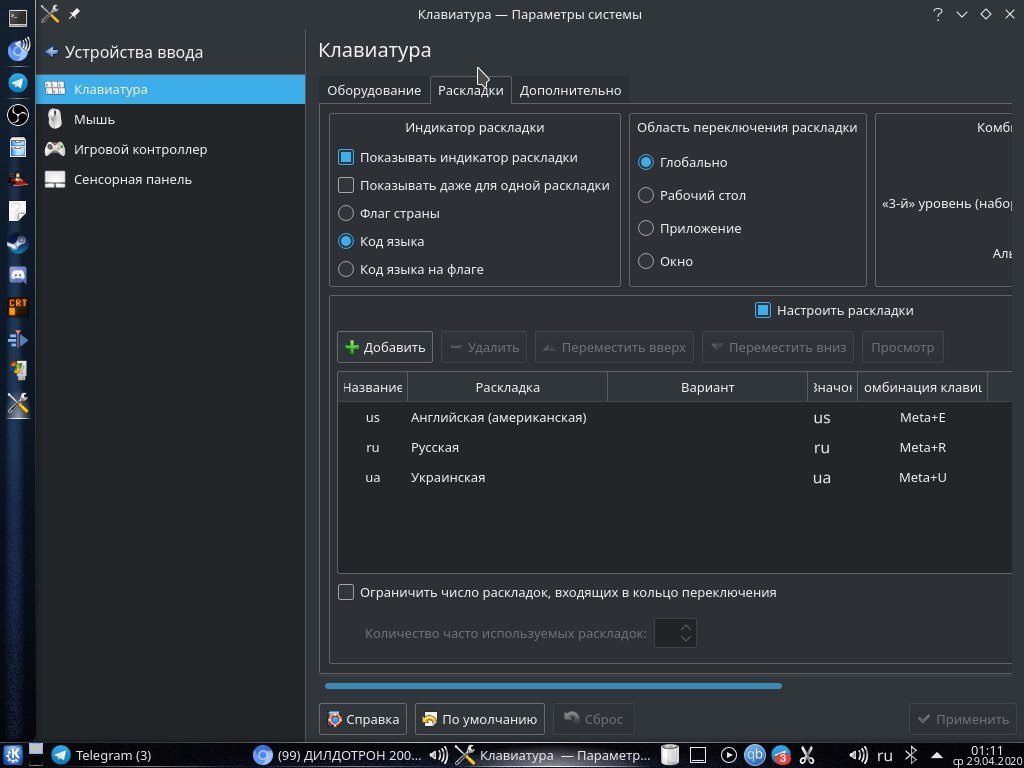Click the horizontal scrollbar below the layout panel

point(553,686)
